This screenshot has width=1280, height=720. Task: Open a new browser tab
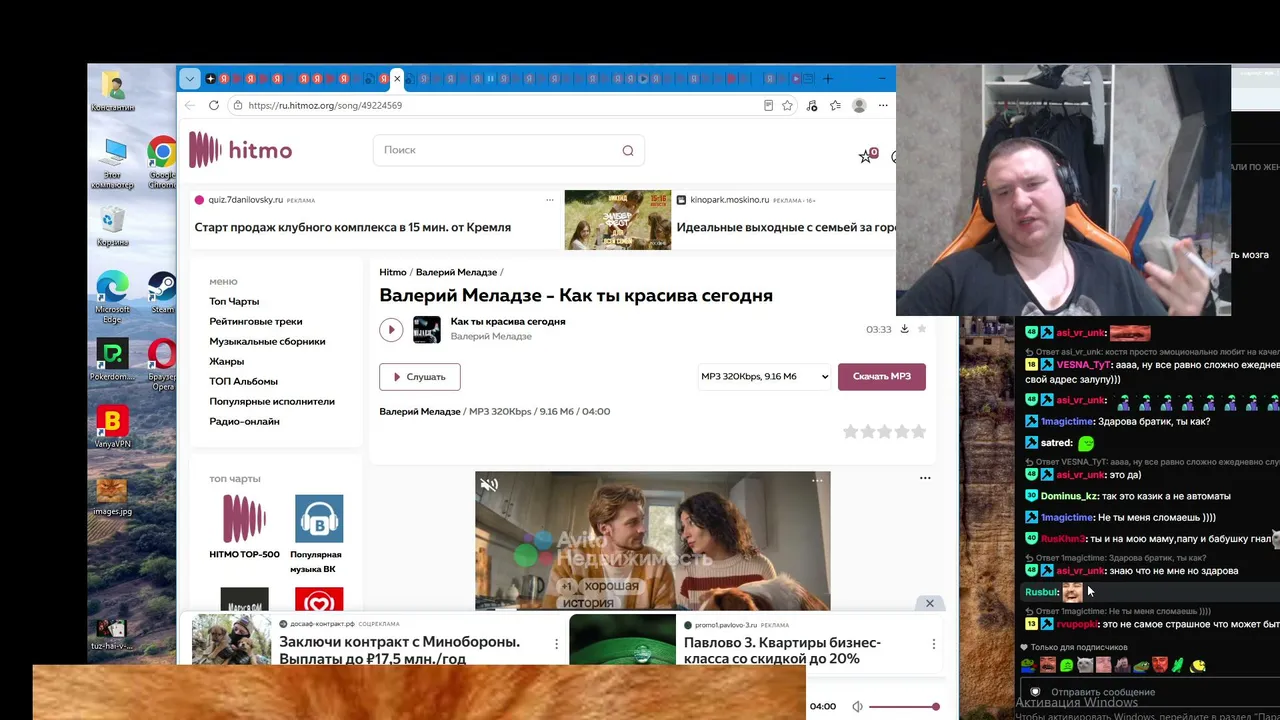pos(827,79)
